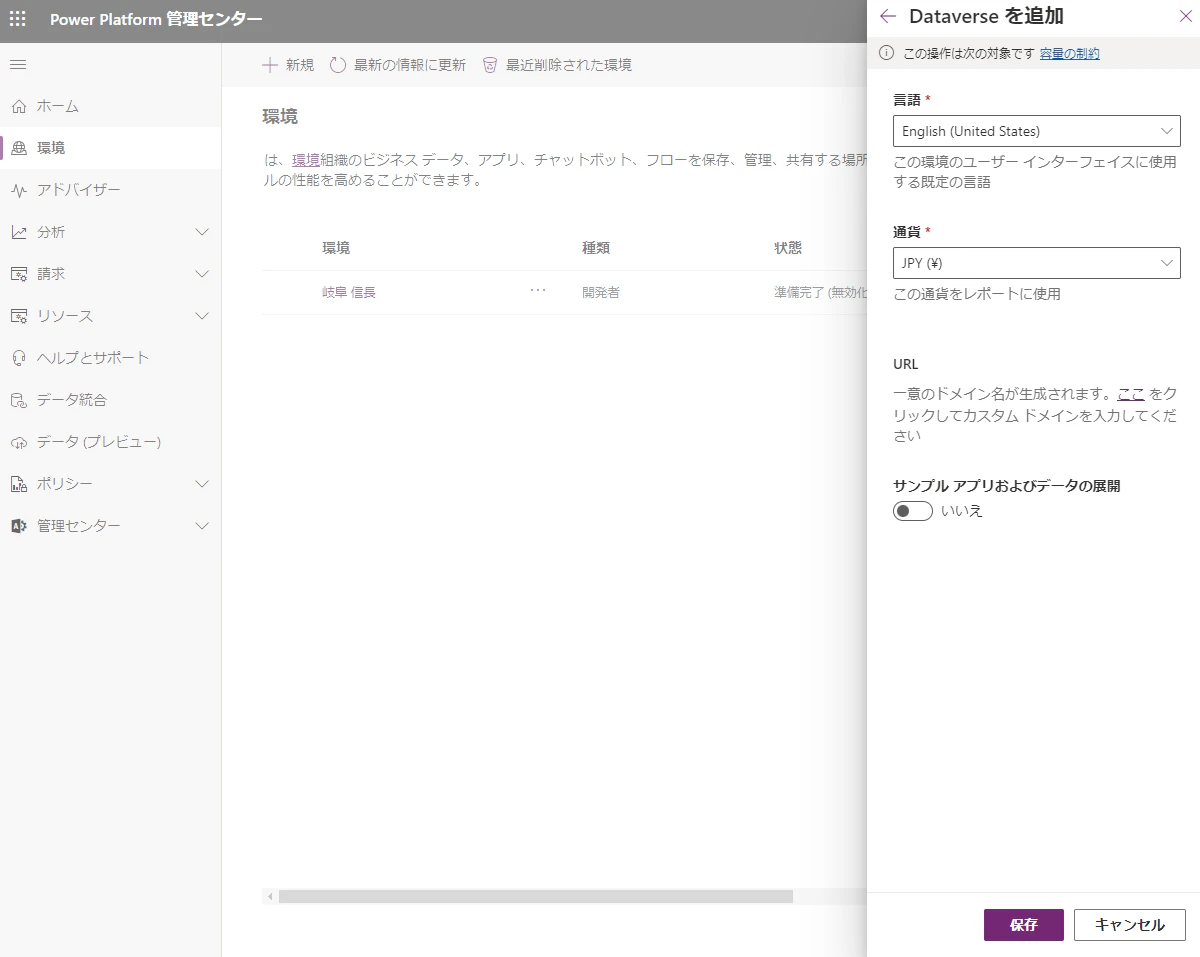Open the 通貨 dropdown
The image size is (1200, 957).
(1036, 263)
